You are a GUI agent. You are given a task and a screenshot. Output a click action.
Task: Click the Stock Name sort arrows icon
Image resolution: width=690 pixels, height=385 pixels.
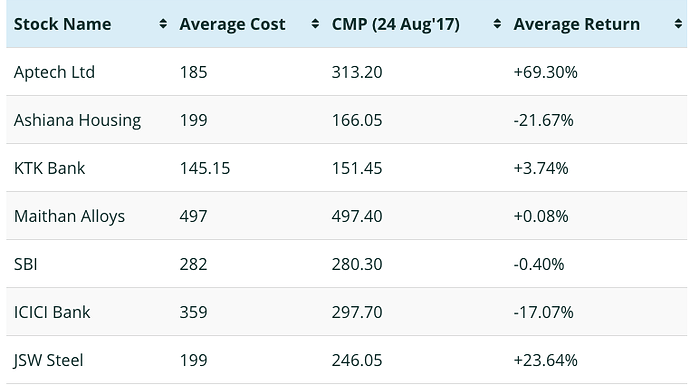(x=163, y=24)
